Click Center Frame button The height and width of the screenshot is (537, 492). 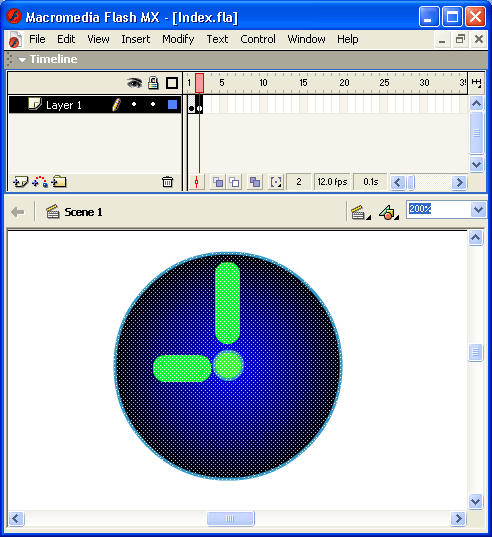pyautogui.click(x=197, y=182)
